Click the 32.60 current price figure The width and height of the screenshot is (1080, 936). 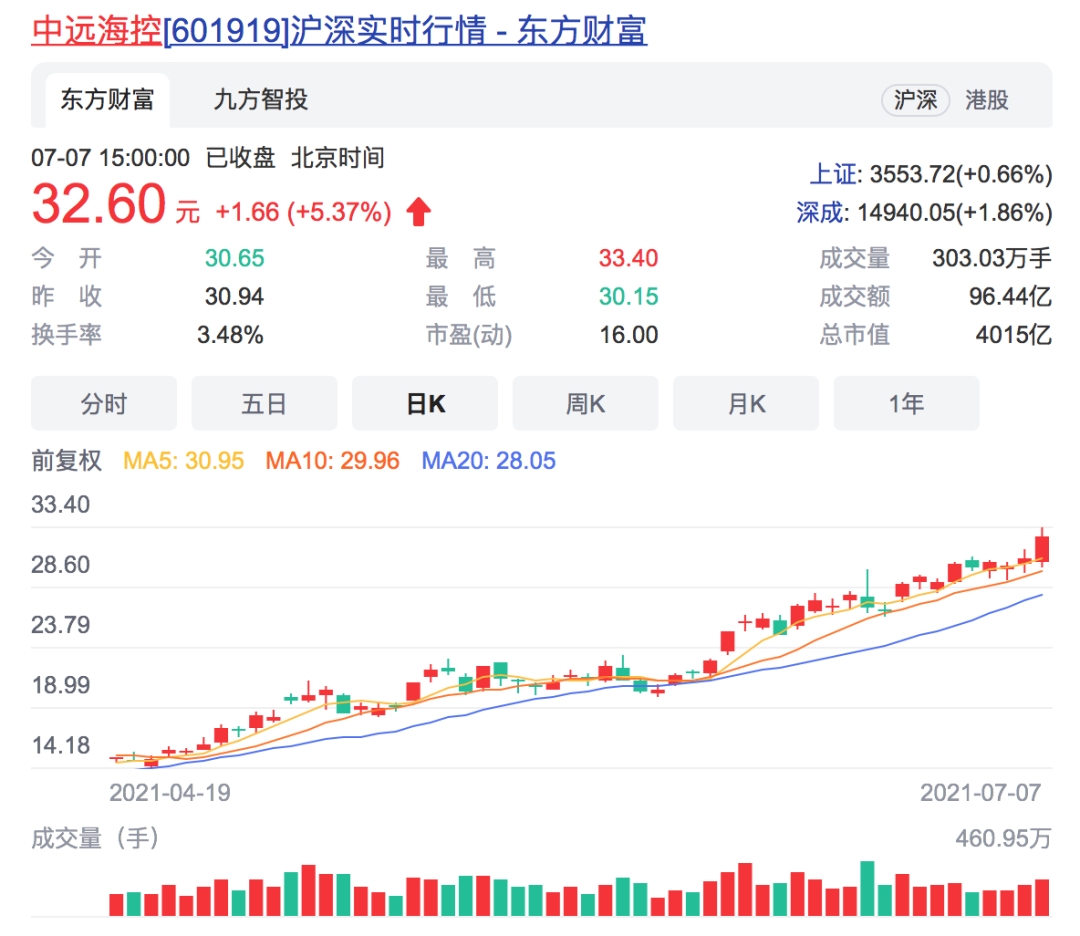98,205
